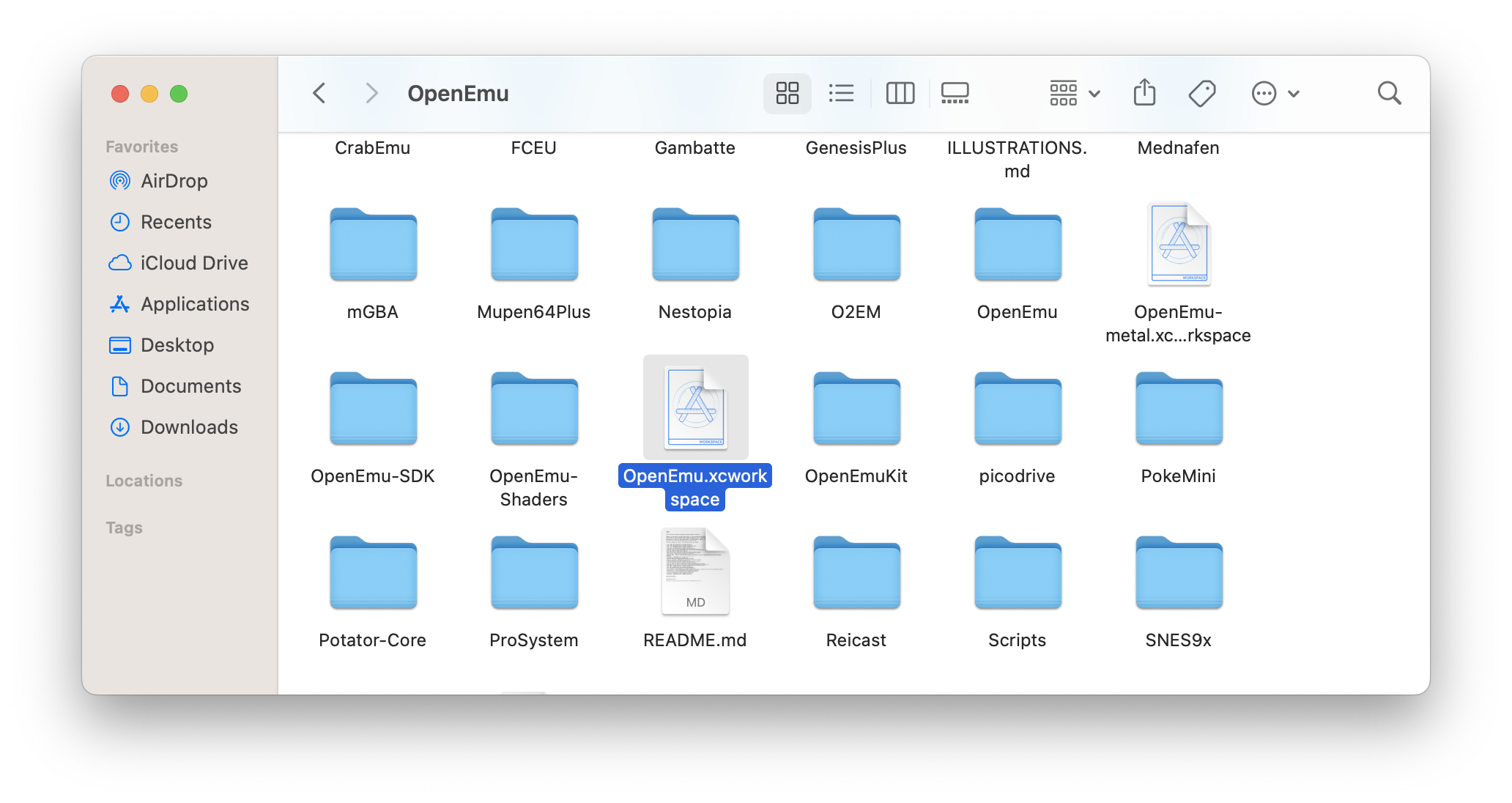The height and width of the screenshot is (803, 1512).
Task: Switch to gallery view layout
Action: pos(957,92)
